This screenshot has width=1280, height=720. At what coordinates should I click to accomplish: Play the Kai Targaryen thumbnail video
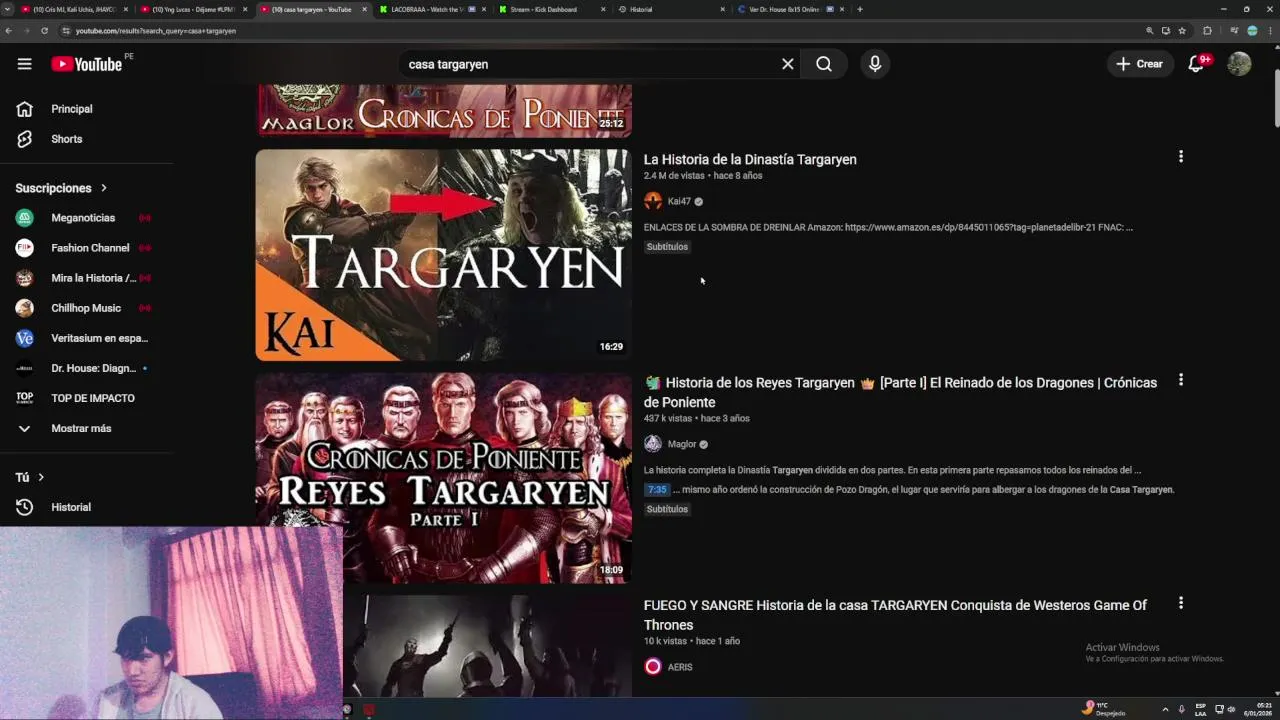coord(443,255)
